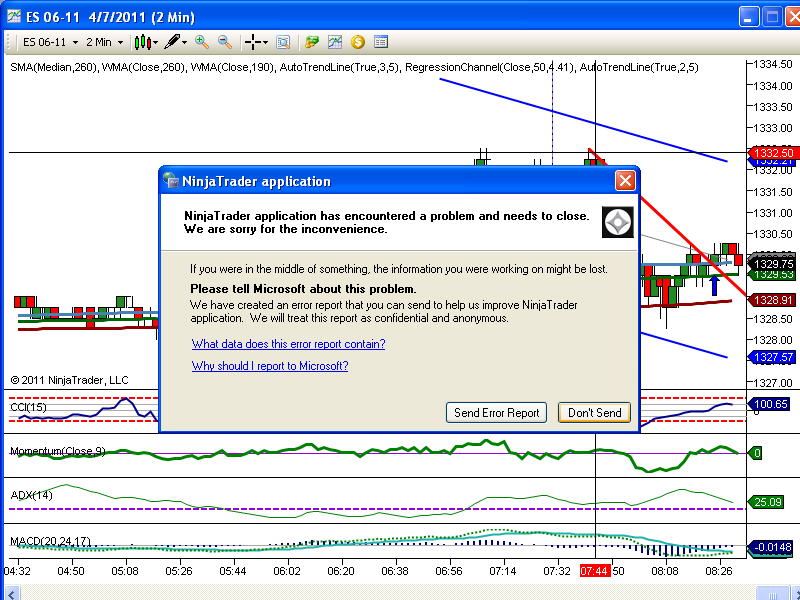The image size is (800, 600).
Task: Click the zoom in magnifier icon
Action: pos(202,42)
